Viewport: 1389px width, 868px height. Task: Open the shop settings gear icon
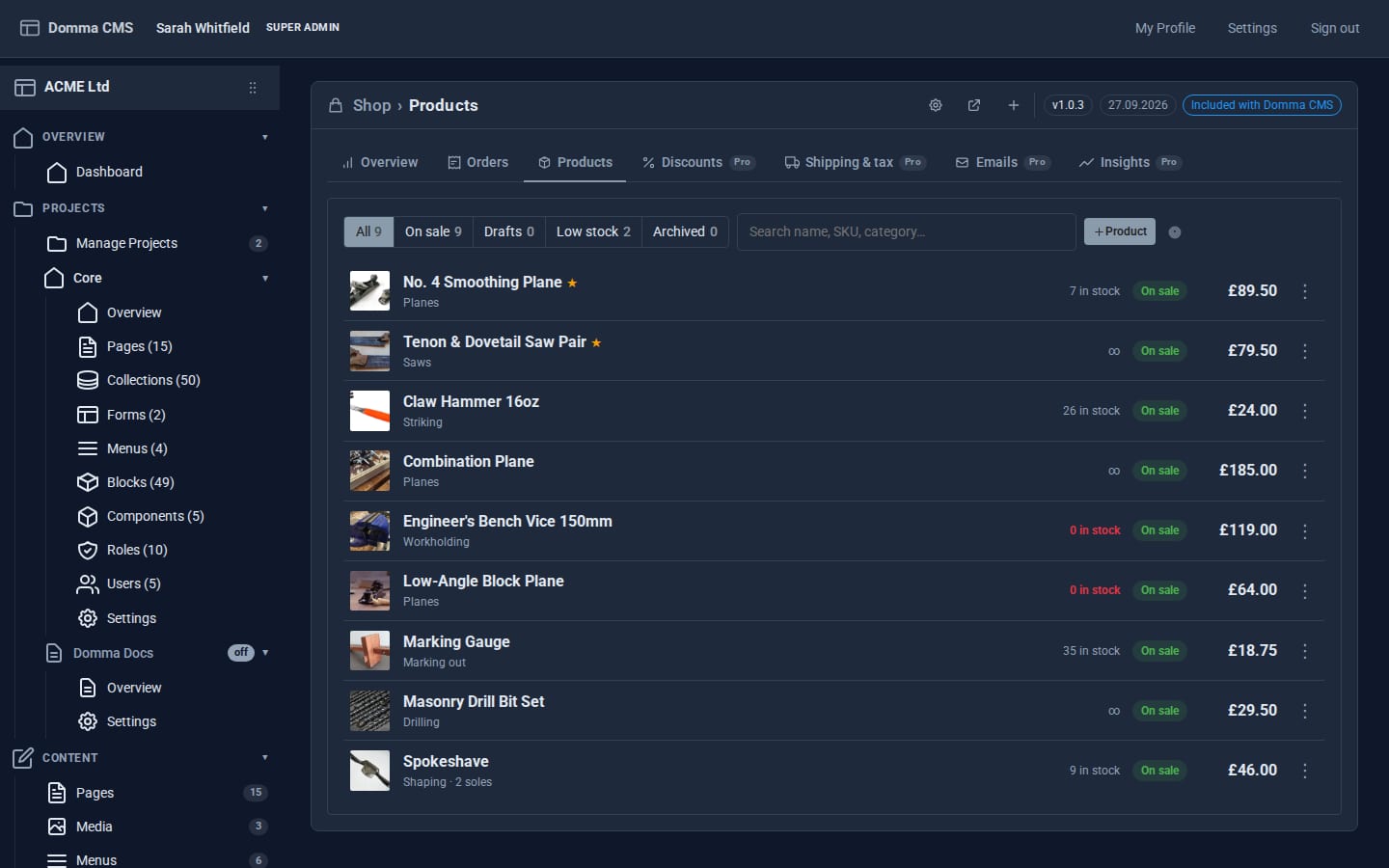(x=935, y=105)
